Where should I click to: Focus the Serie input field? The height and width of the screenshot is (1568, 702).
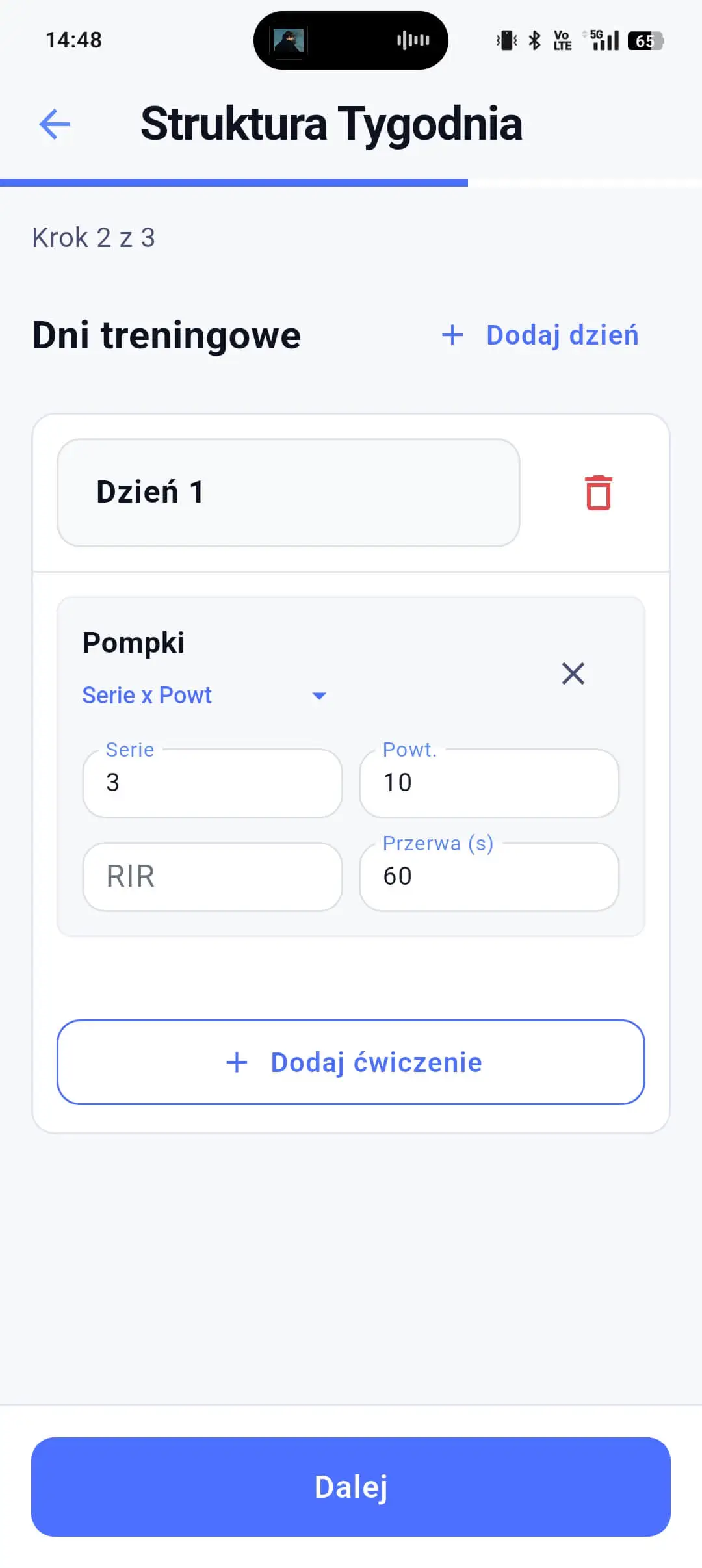coord(213,783)
